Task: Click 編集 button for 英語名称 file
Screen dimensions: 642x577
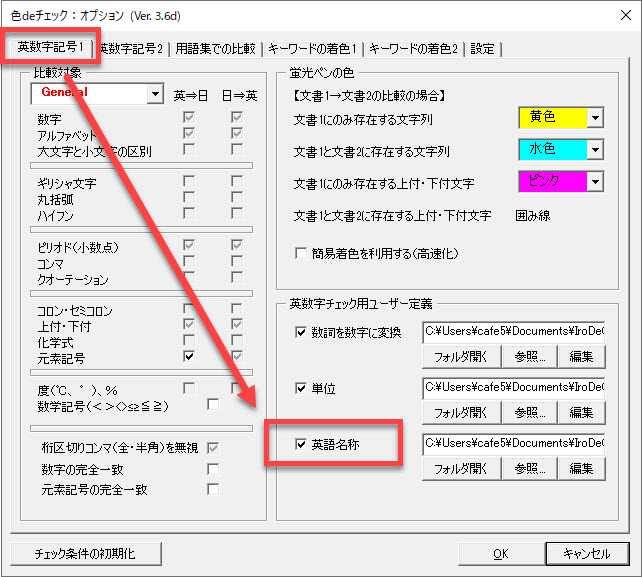Action: click(x=581, y=467)
